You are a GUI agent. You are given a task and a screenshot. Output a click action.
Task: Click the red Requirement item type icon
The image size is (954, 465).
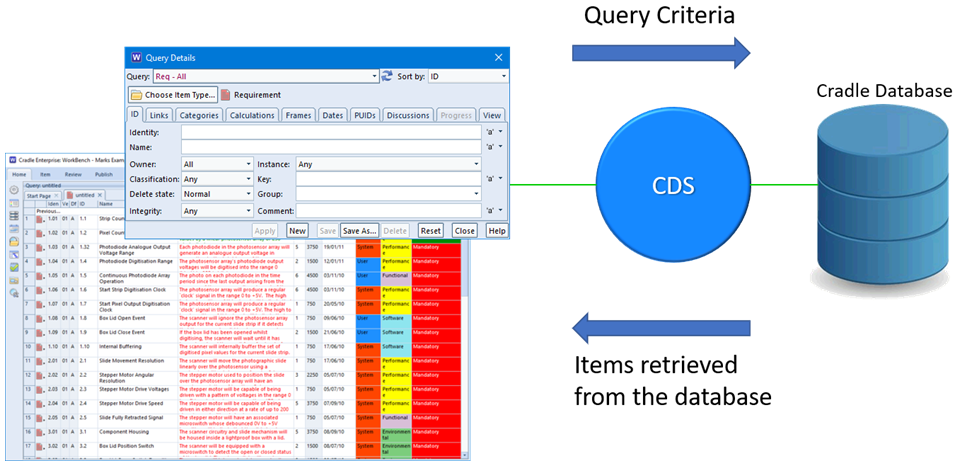click(225, 95)
